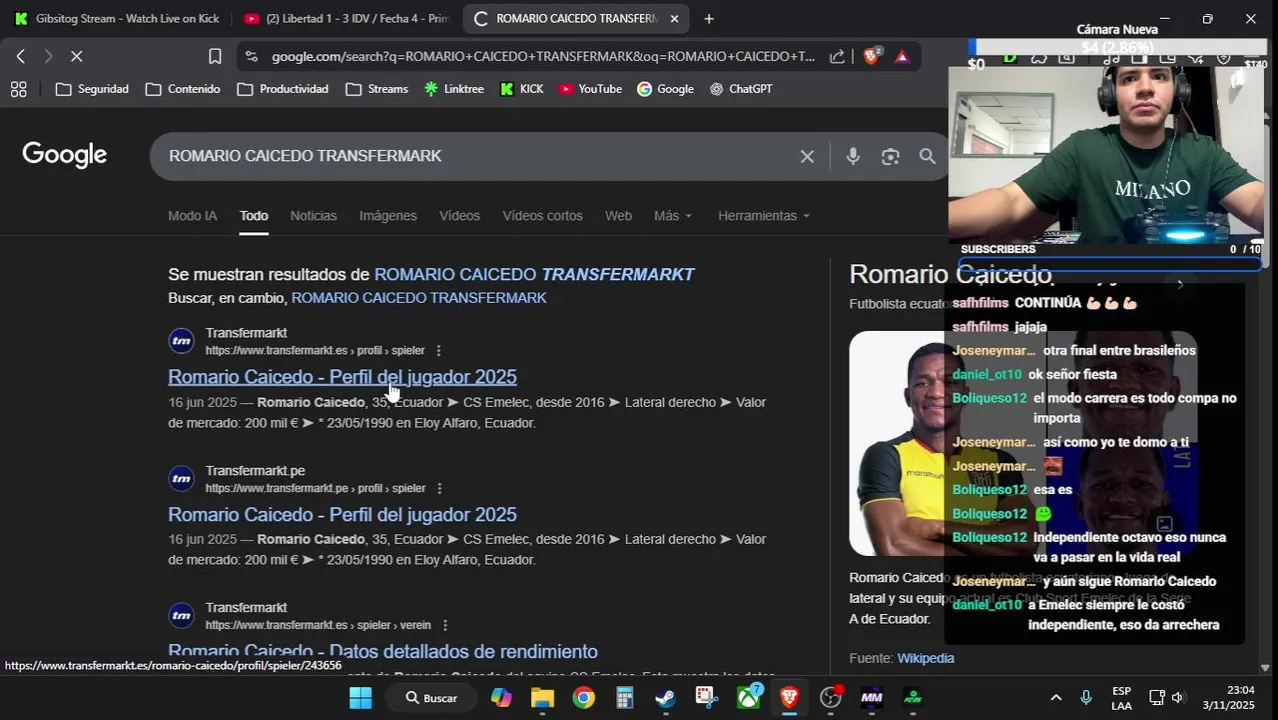Clear the Google search box text
This screenshot has width=1278, height=720.
click(807, 156)
